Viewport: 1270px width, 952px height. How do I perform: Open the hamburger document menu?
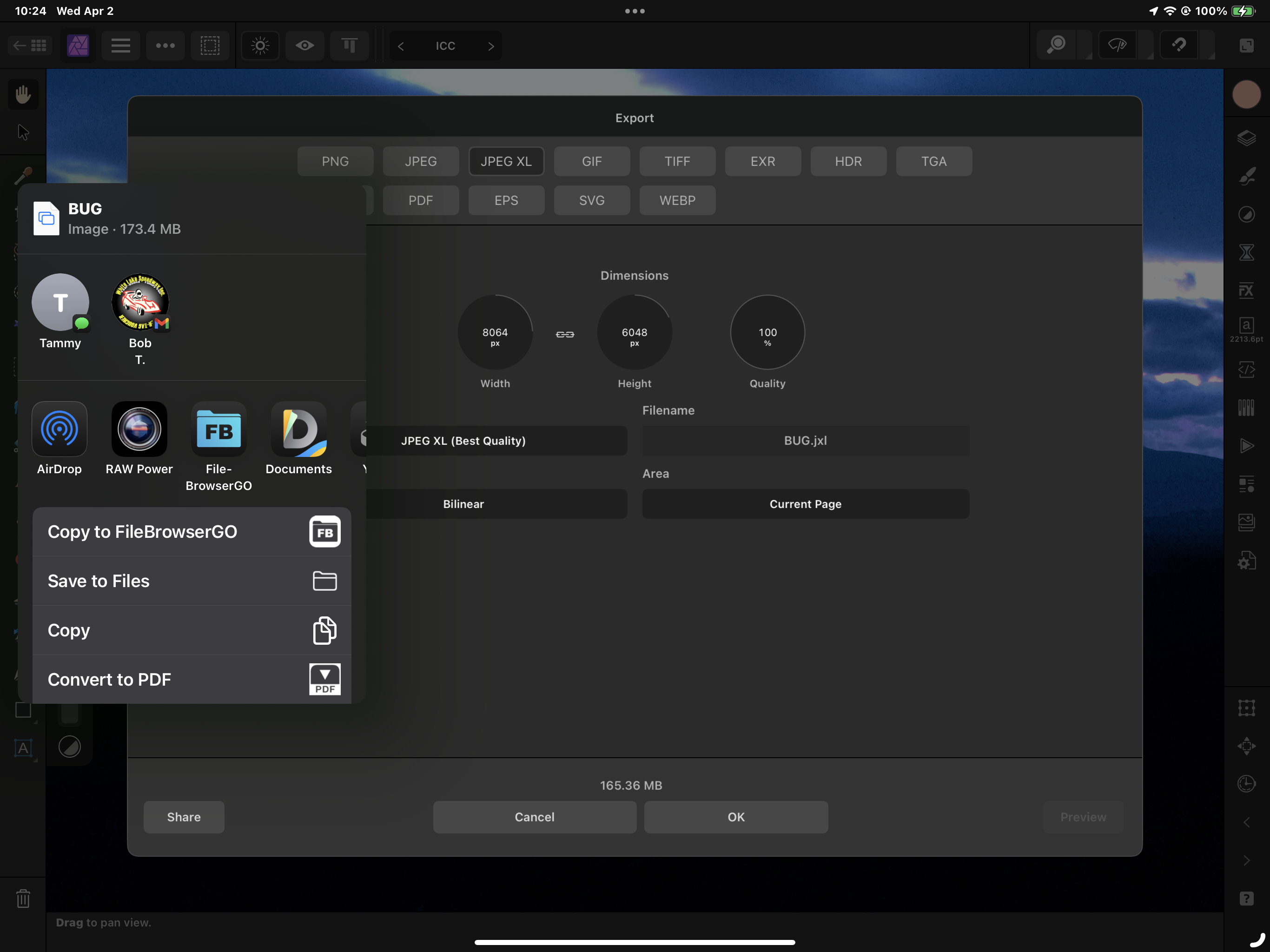click(x=120, y=46)
